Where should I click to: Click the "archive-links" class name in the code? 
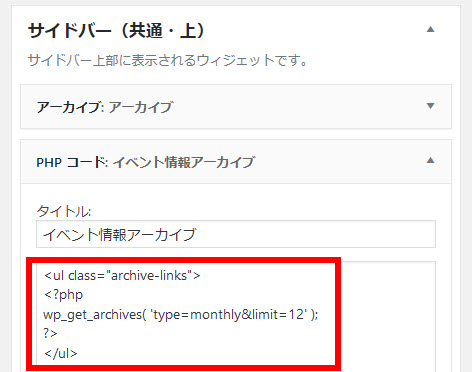(149, 276)
